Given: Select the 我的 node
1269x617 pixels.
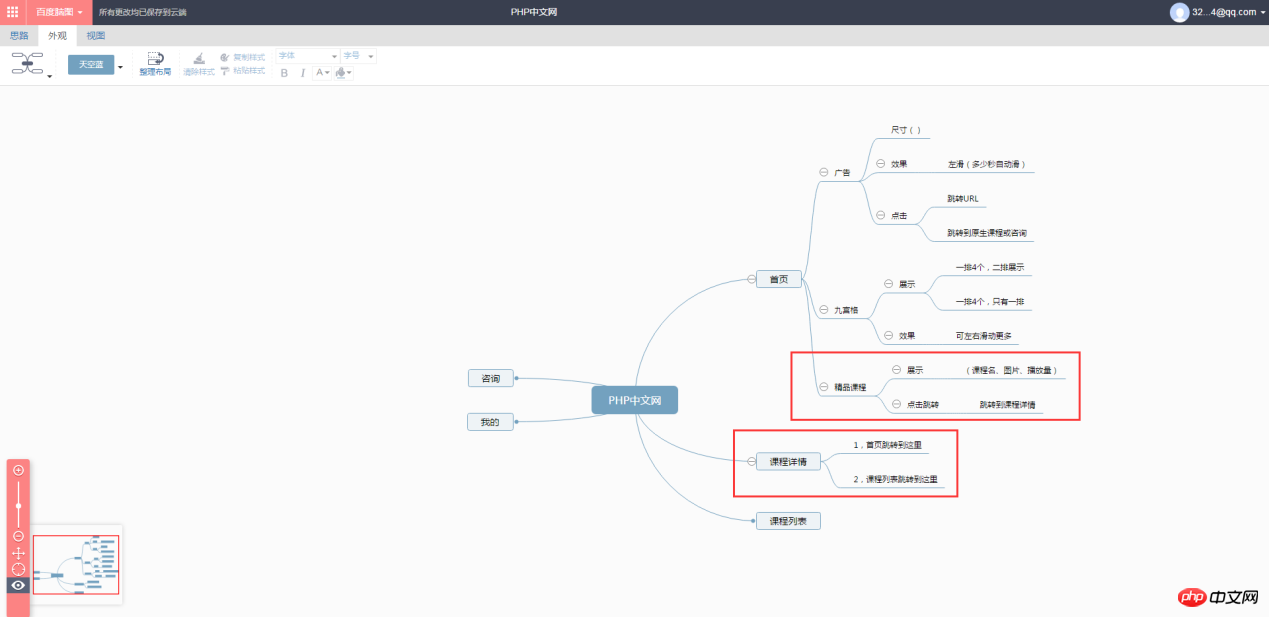Looking at the screenshot, I should [489, 422].
